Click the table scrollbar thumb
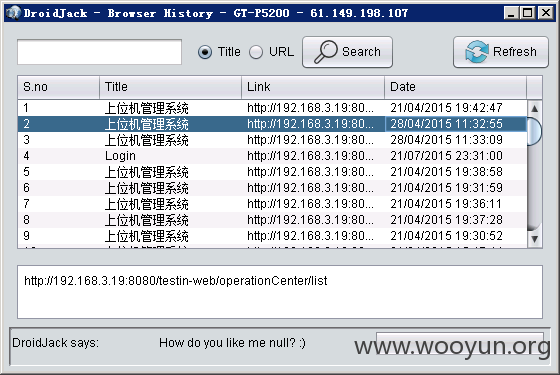560x375 pixels. (534, 131)
